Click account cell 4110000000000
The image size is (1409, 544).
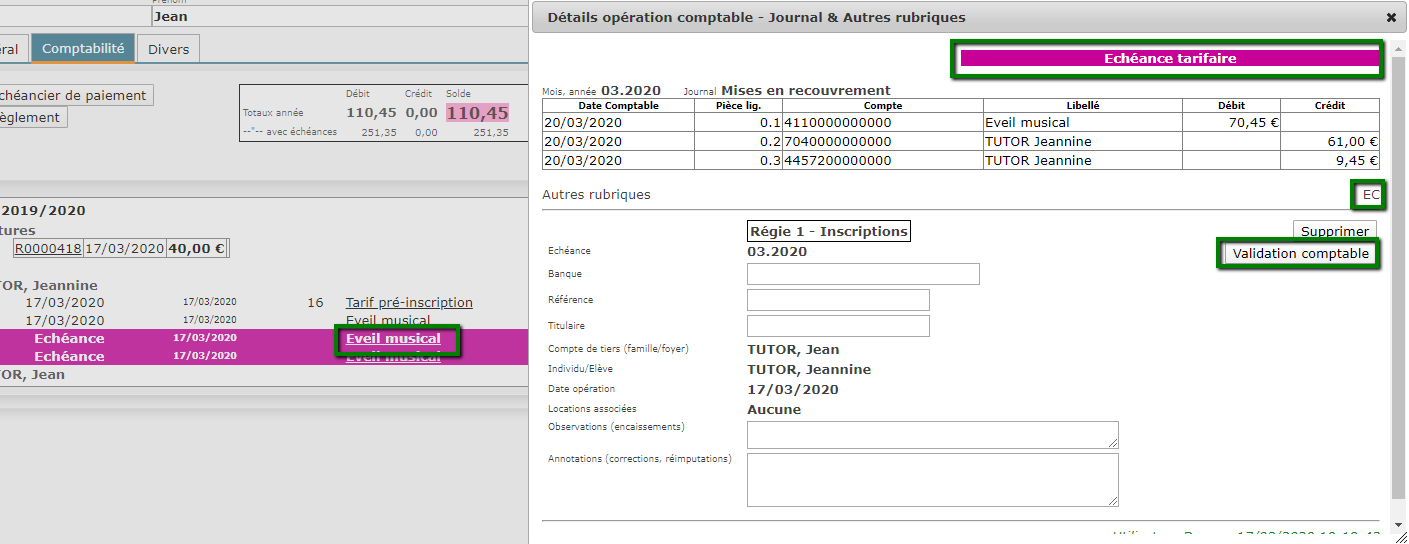883,122
